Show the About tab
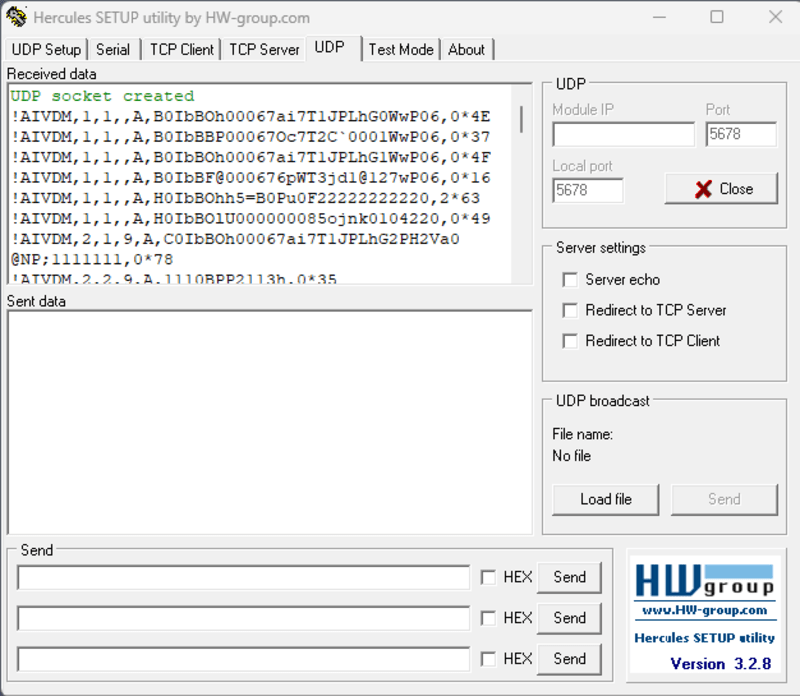 (466, 49)
